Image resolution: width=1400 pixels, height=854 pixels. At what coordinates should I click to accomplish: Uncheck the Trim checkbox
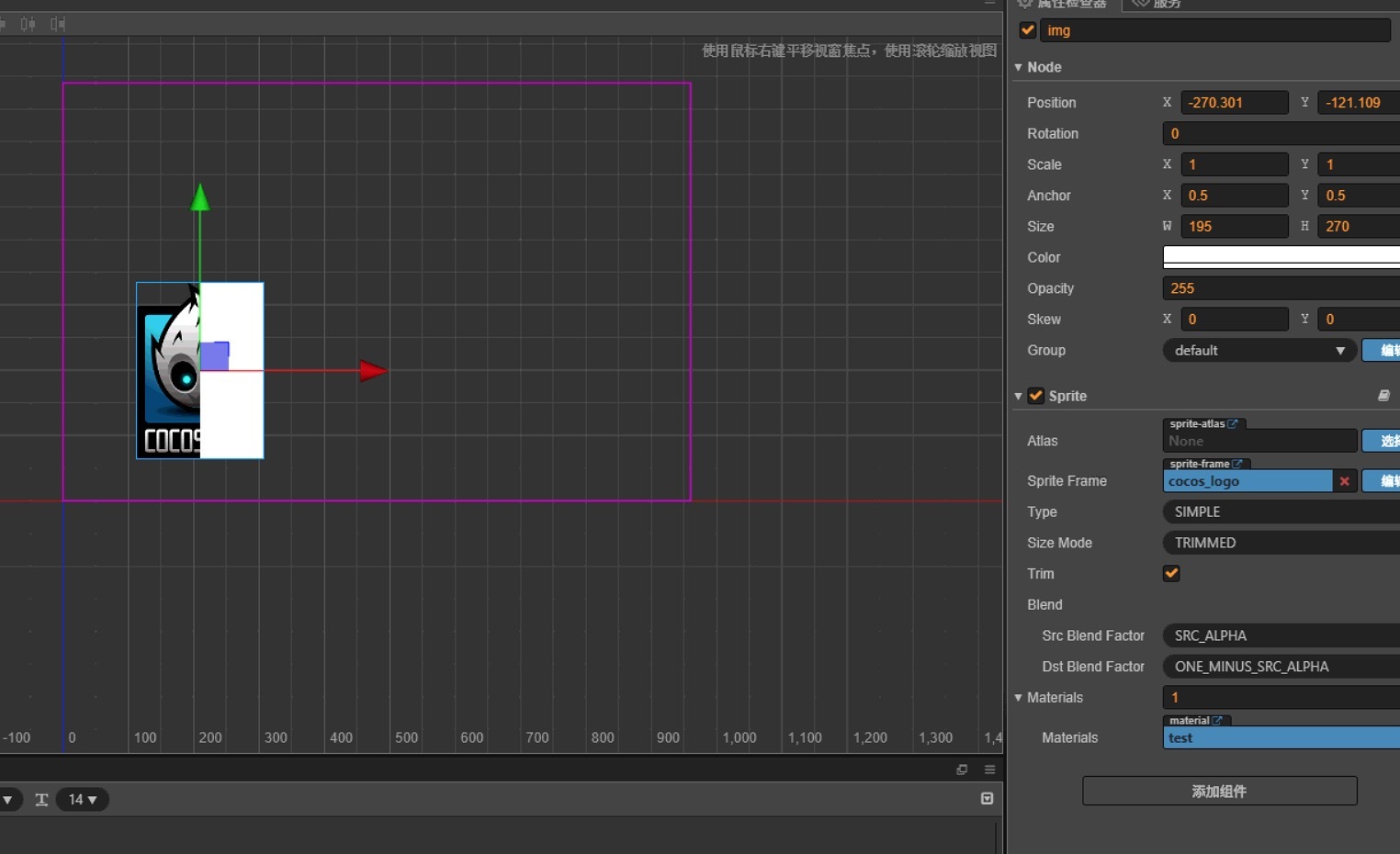tap(1171, 573)
